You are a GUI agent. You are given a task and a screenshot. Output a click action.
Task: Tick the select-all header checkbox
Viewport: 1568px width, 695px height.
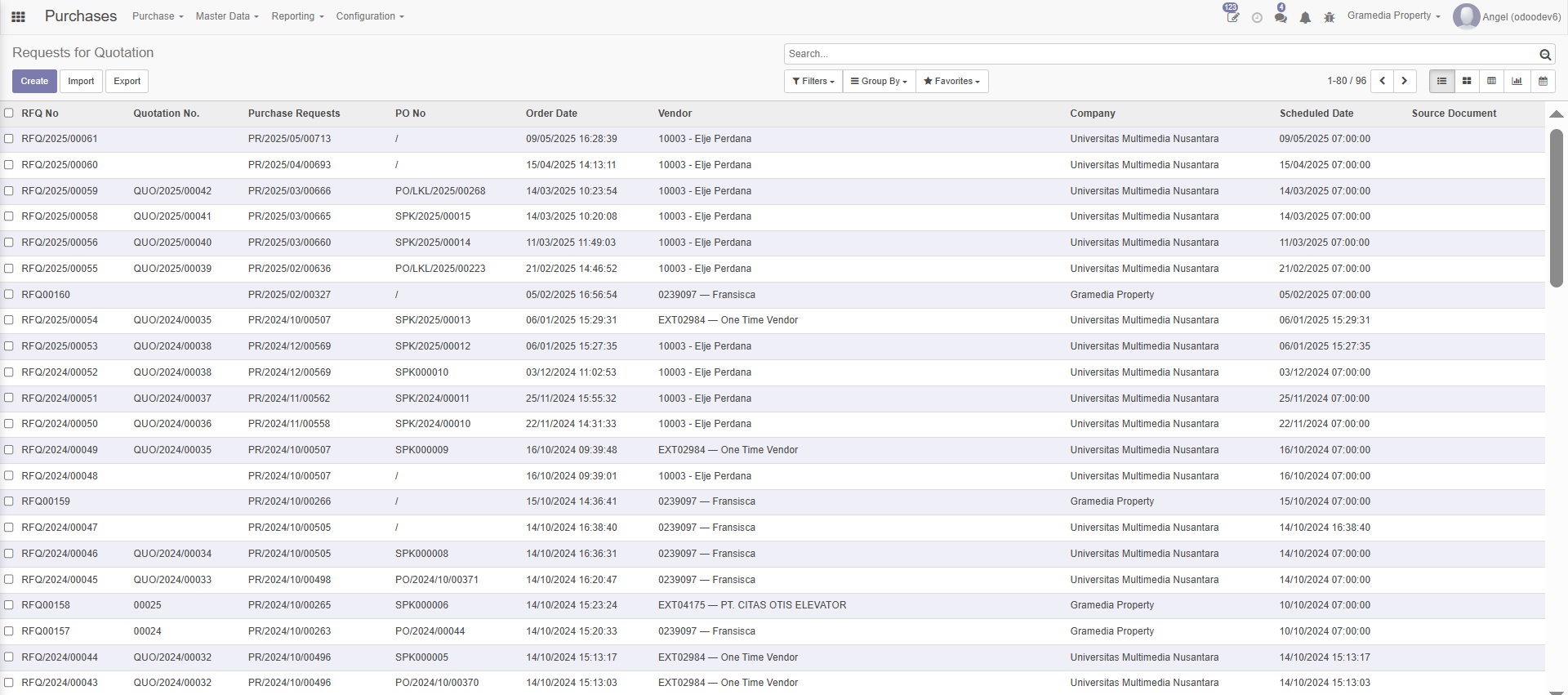coord(9,113)
